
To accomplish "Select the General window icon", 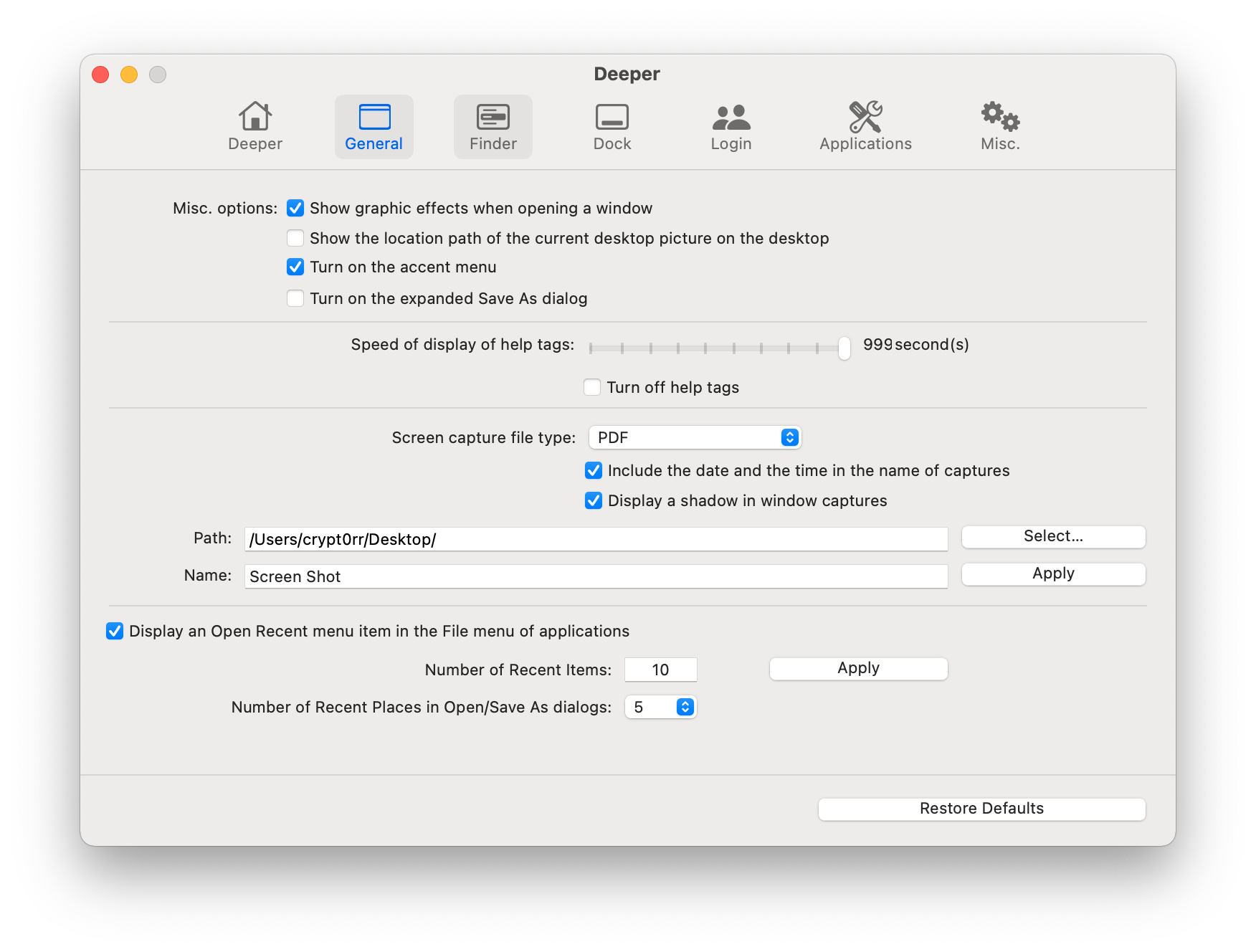I will [374, 117].
